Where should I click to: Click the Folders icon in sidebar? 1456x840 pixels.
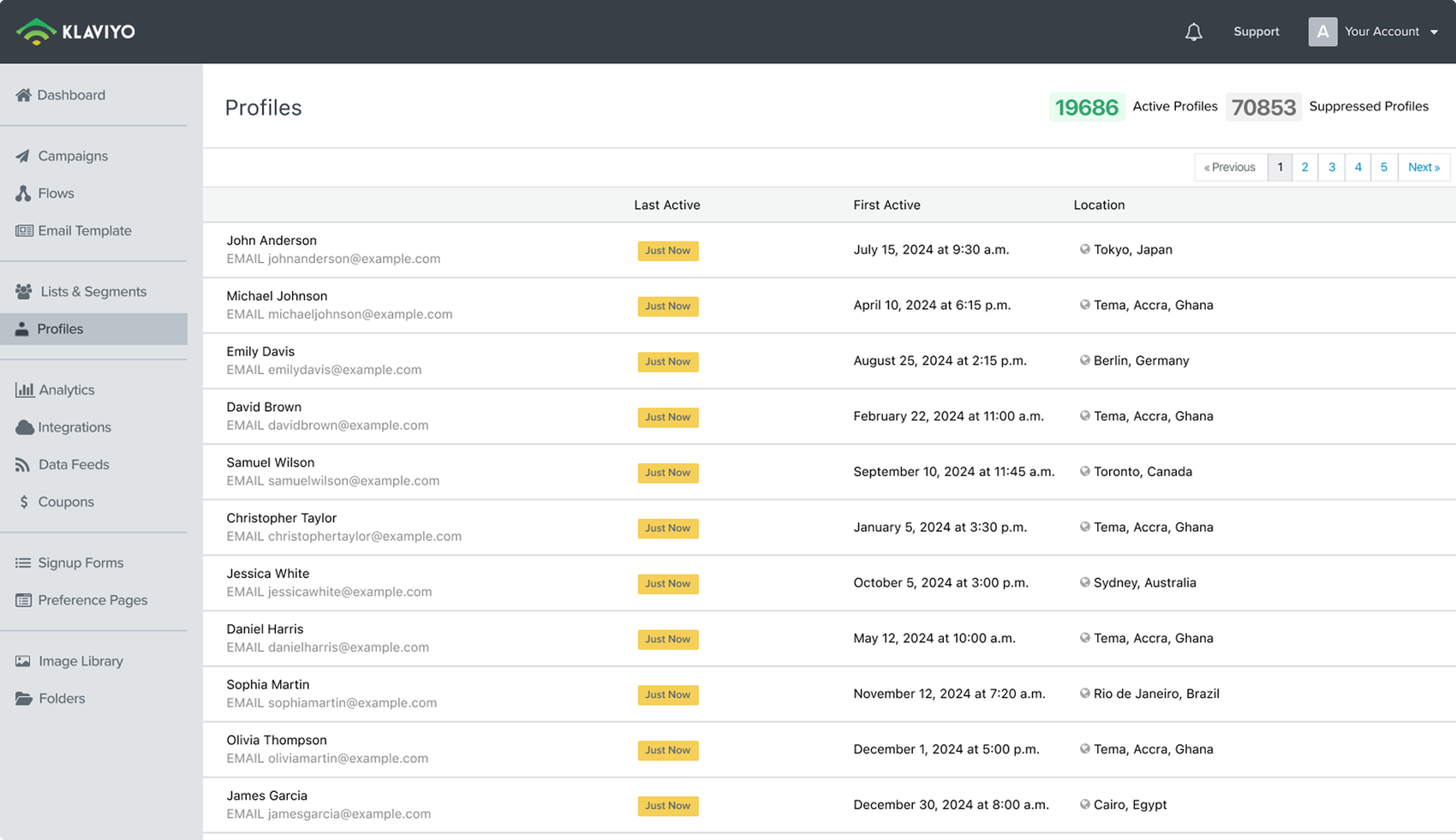(x=24, y=699)
